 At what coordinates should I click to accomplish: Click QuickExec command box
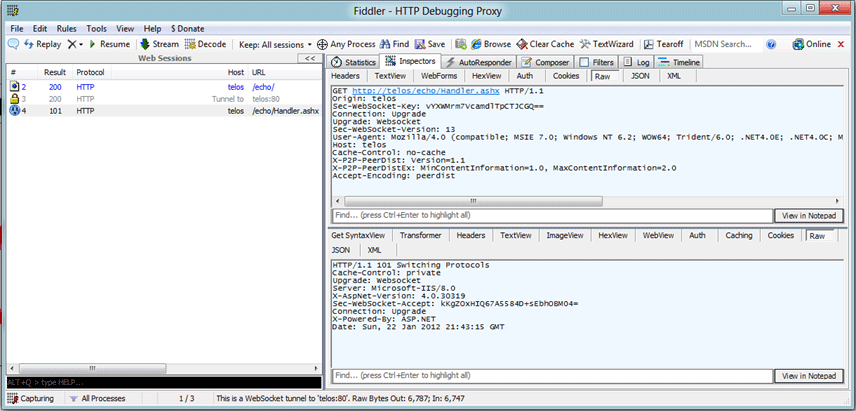click(164, 383)
